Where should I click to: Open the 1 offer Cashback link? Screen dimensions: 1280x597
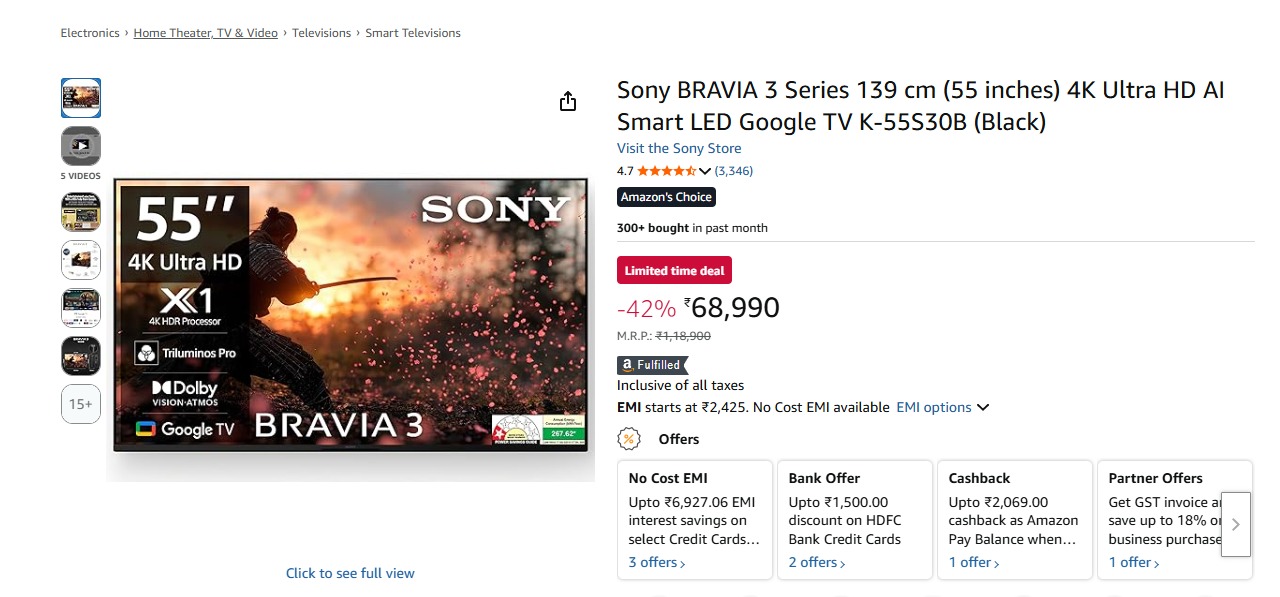point(973,562)
